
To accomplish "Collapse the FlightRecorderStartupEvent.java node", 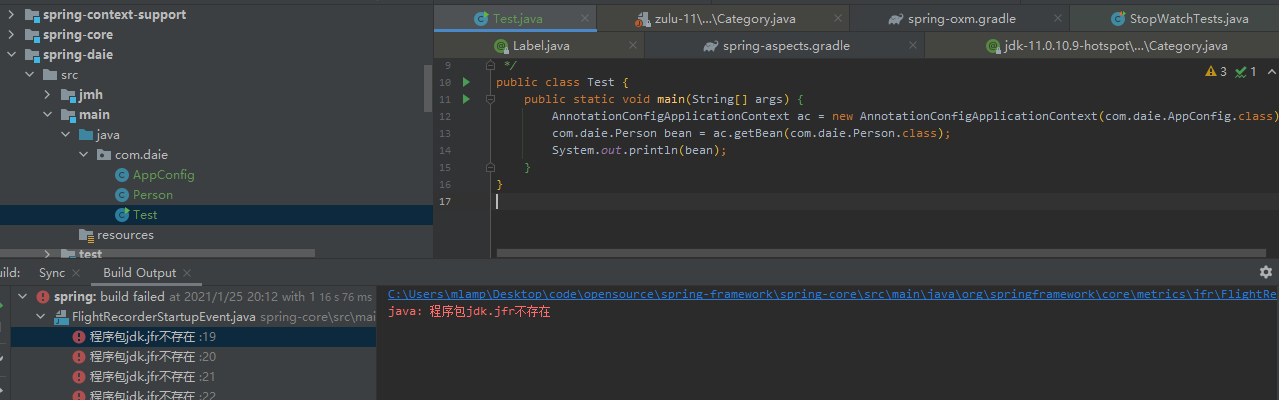I will (40, 317).
